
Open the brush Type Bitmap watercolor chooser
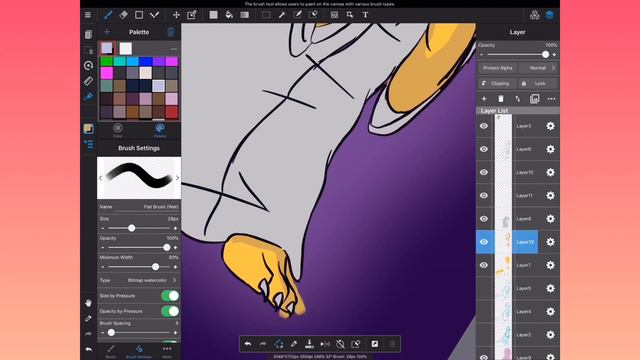click(139, 280)
